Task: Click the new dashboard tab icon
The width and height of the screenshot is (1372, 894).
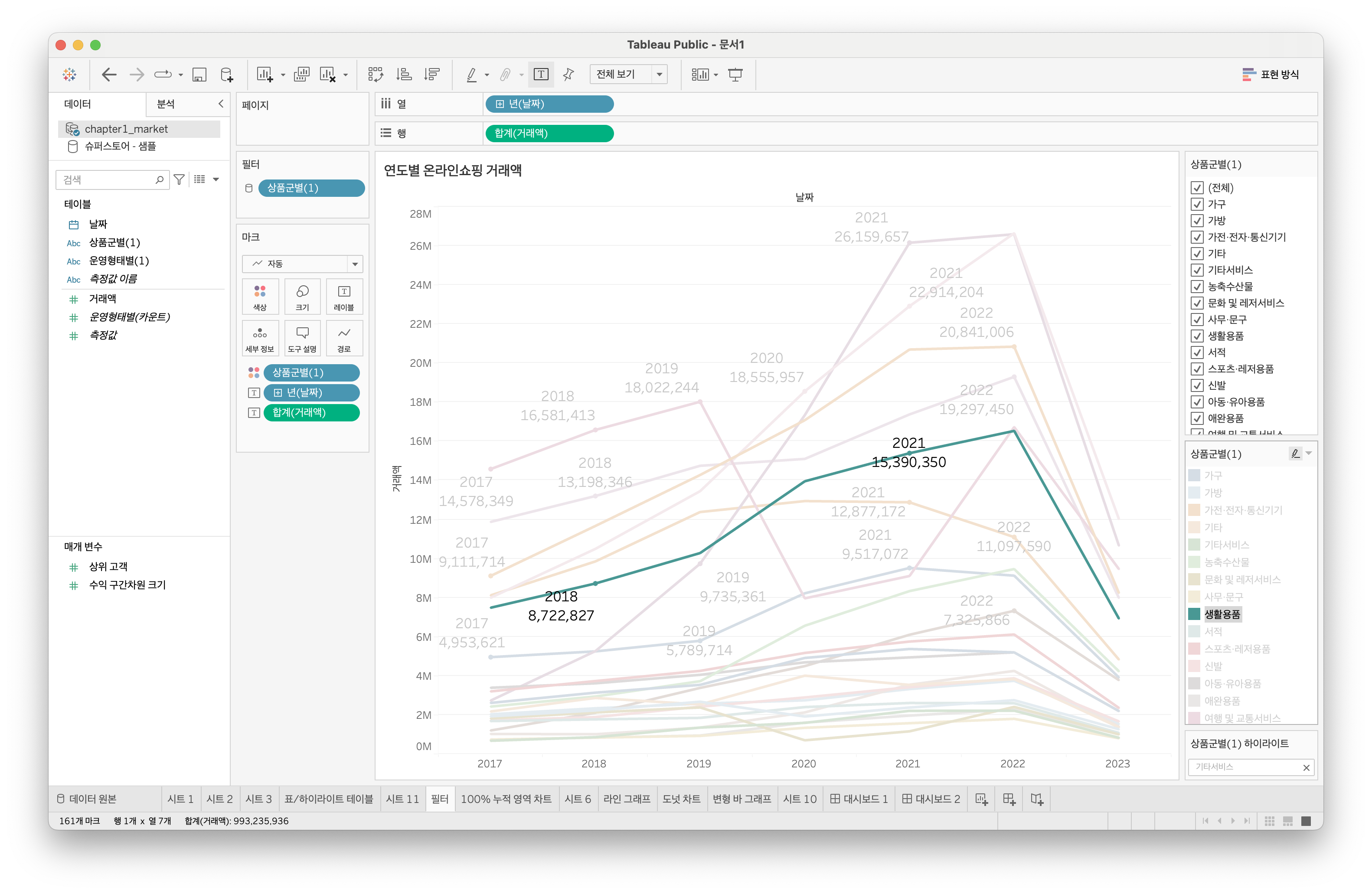Action: [1009, 799]
